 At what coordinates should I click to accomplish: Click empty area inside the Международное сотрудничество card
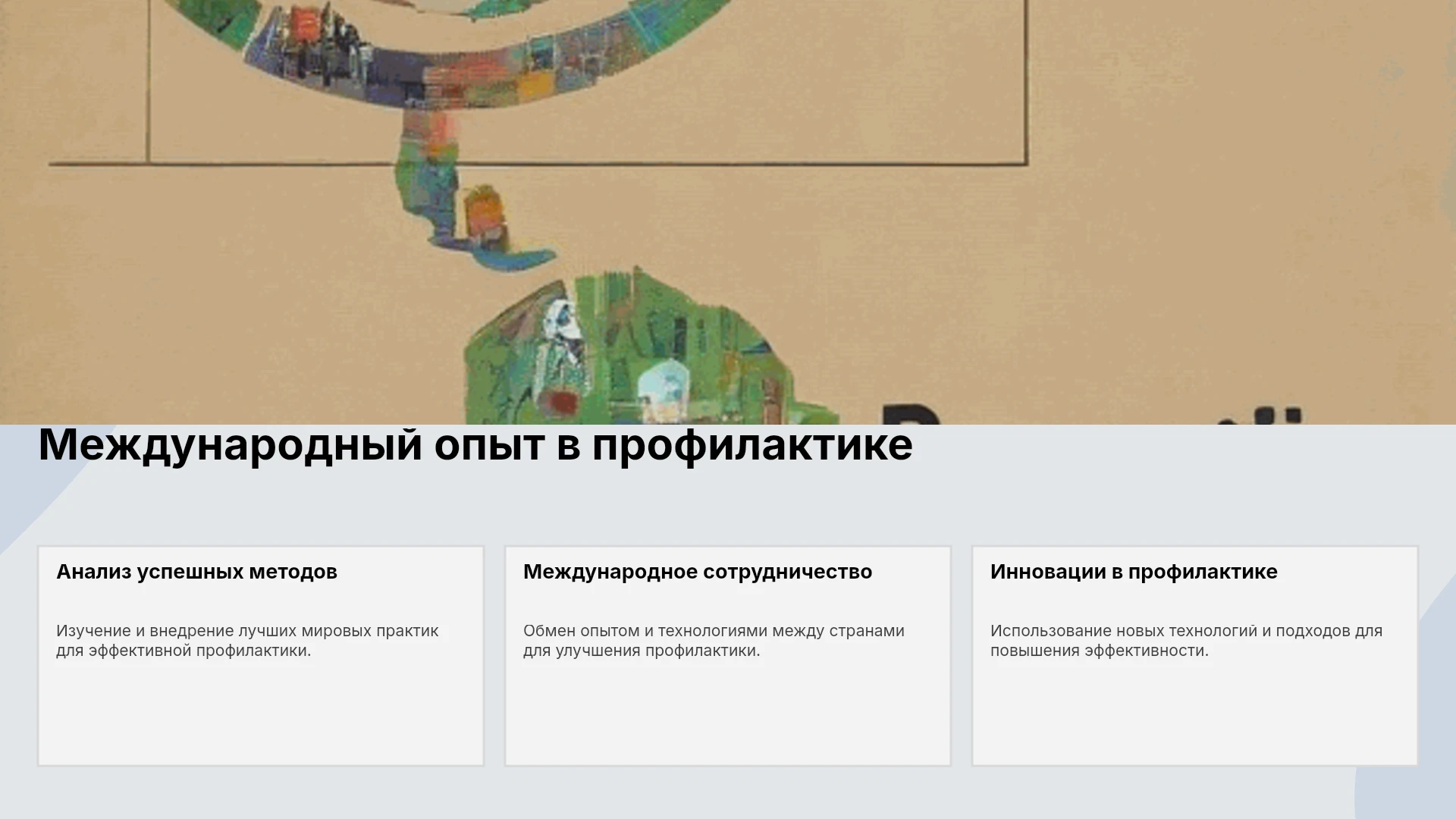(728, 713)
